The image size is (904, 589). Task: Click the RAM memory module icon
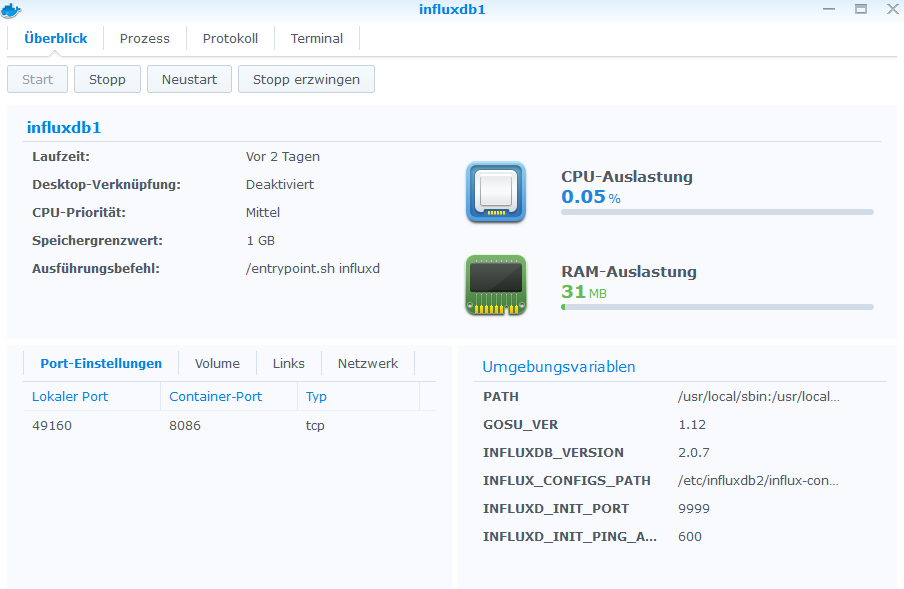[496, 285]
